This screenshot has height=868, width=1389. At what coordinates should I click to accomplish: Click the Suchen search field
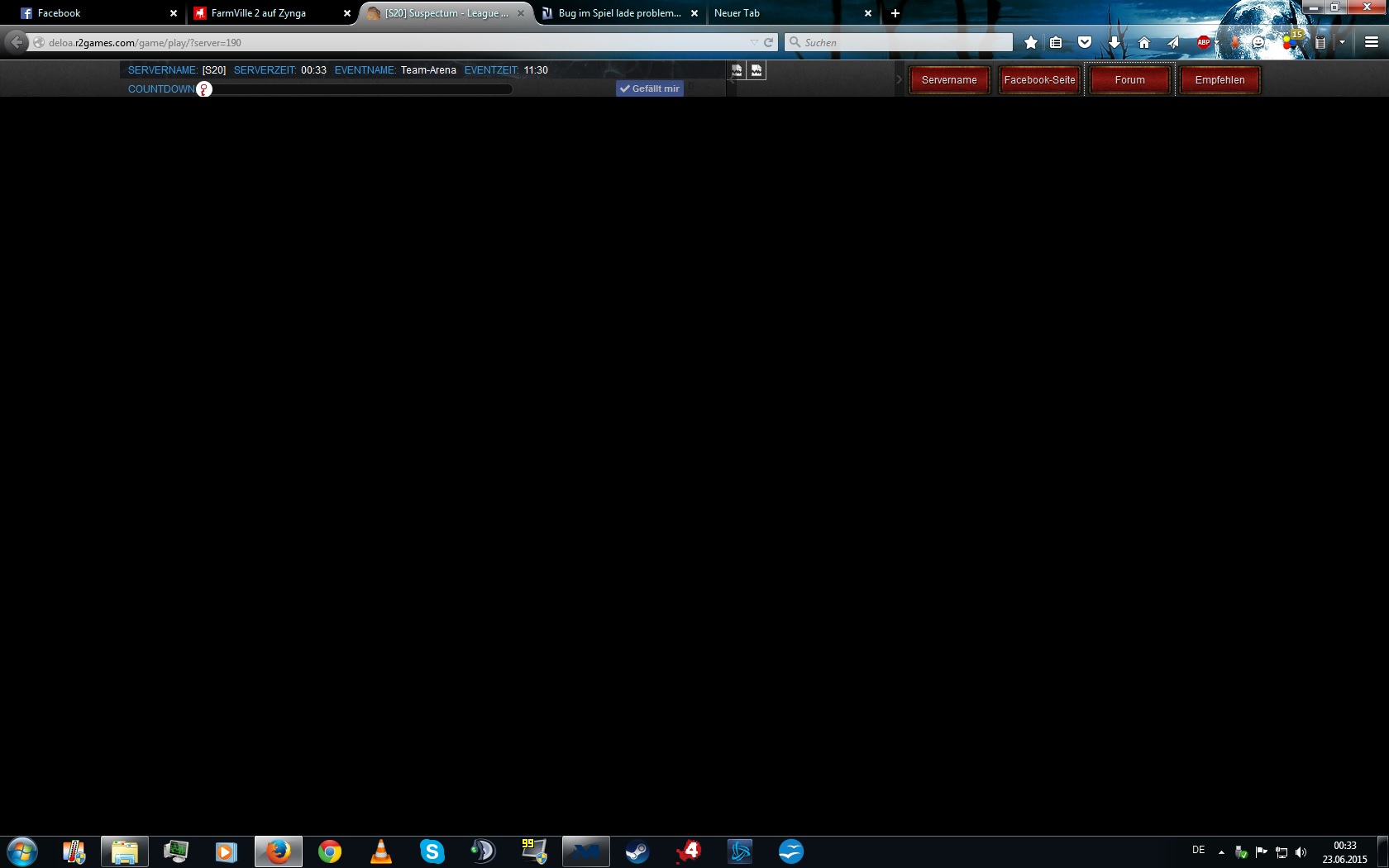tap(901, 42)
